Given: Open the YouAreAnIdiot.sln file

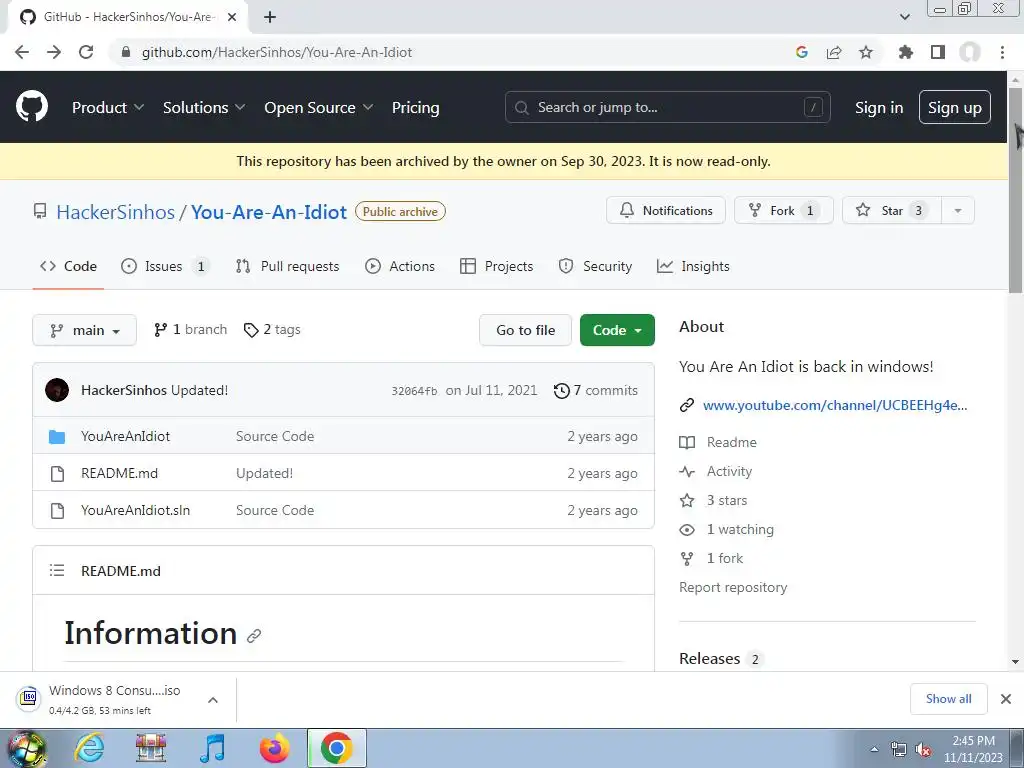Looking at the screenshot, I should coord(135,510).
